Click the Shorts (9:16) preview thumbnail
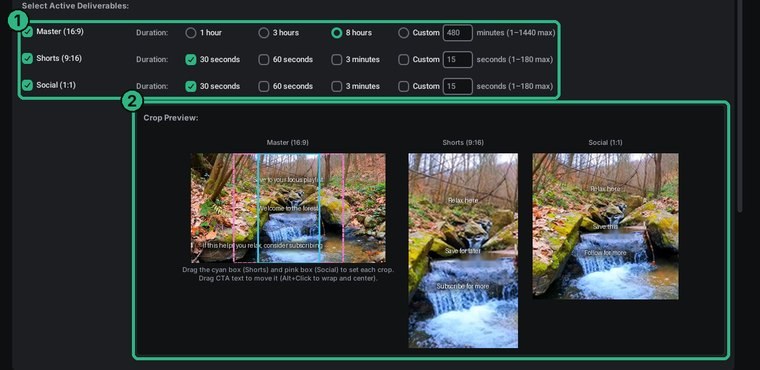This screenshot has width=760, height=370. coord(463,251)
